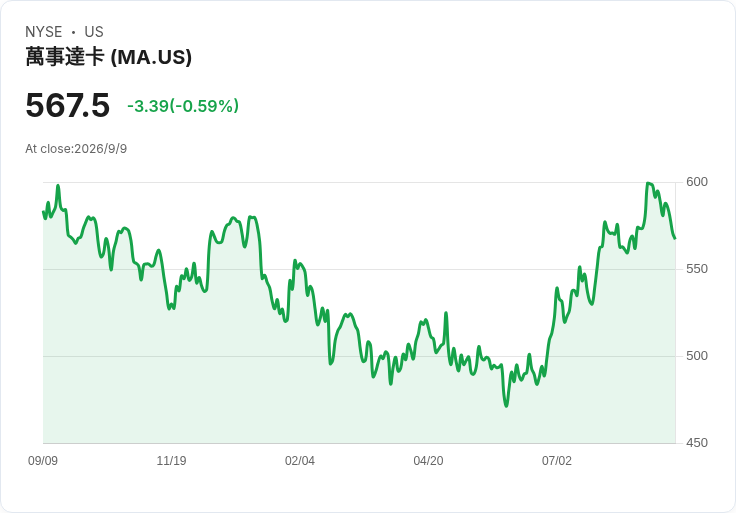This screenshot has width=736, height=513.
Task: Click the last data point at line's end
Action: 675,238
